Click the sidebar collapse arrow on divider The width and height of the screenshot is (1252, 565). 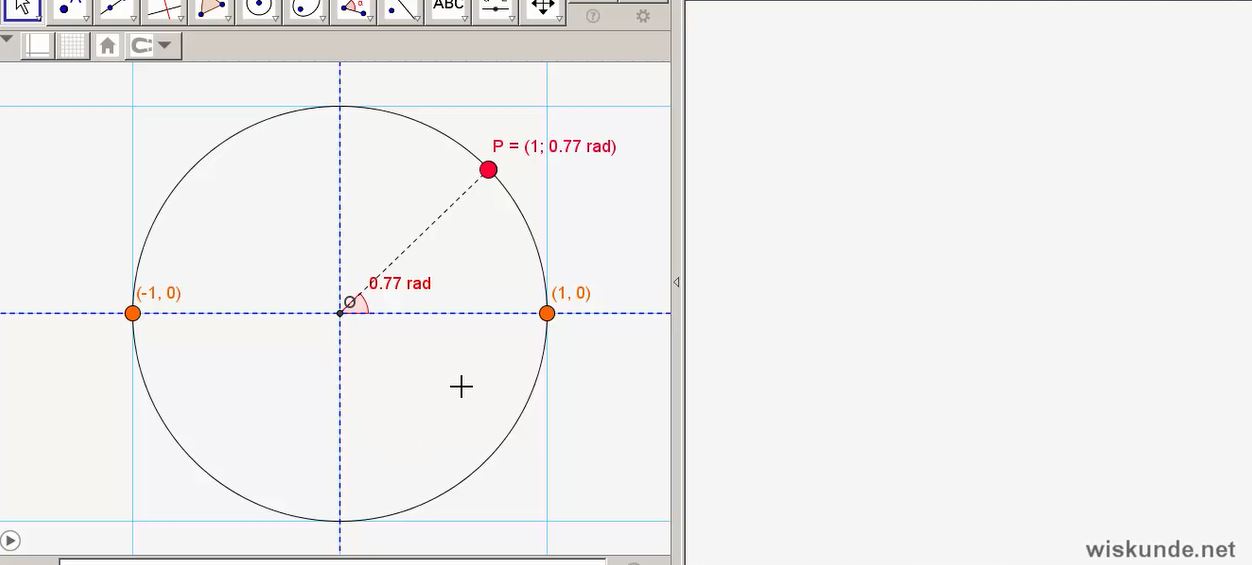click(x=676, y=283)
